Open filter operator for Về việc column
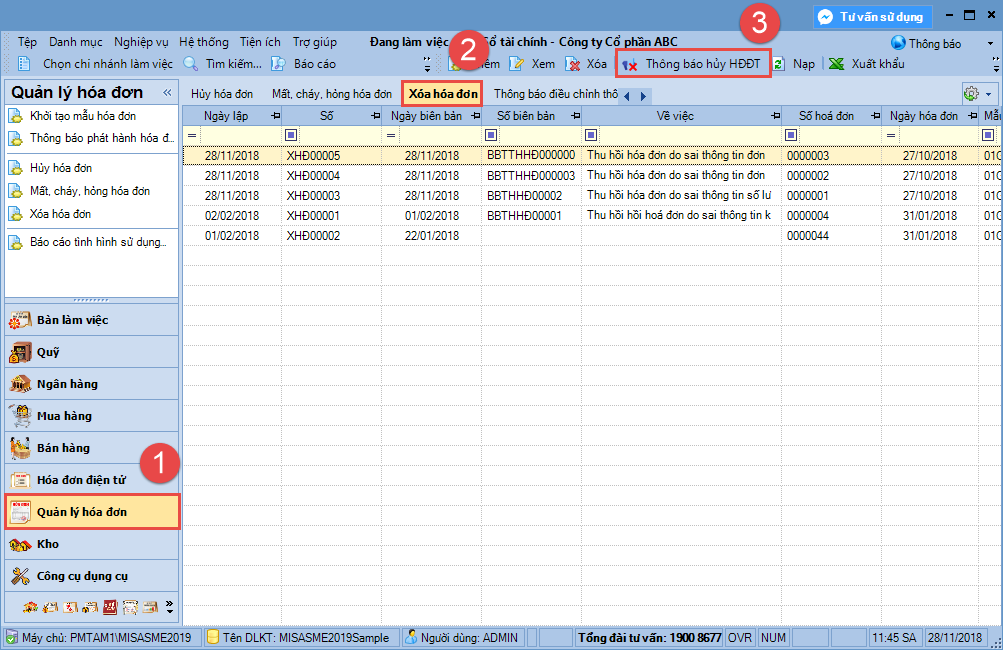Viewport: 1003px width, 650px height. 591,135
